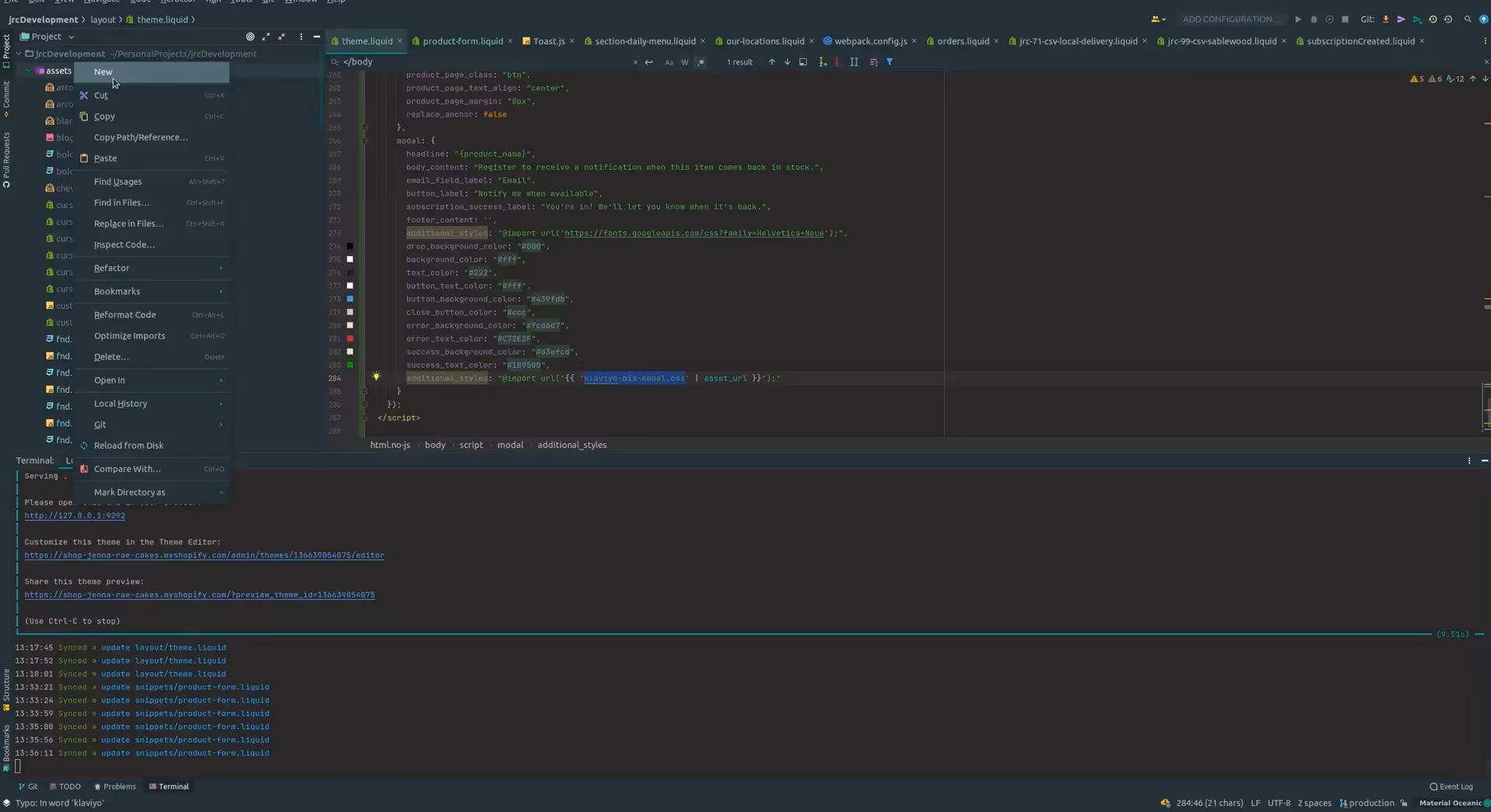The width and height of the screenshot is (1491, 812).
Task: Expand Mark Directory as submenu
Action: pos(151,492)
